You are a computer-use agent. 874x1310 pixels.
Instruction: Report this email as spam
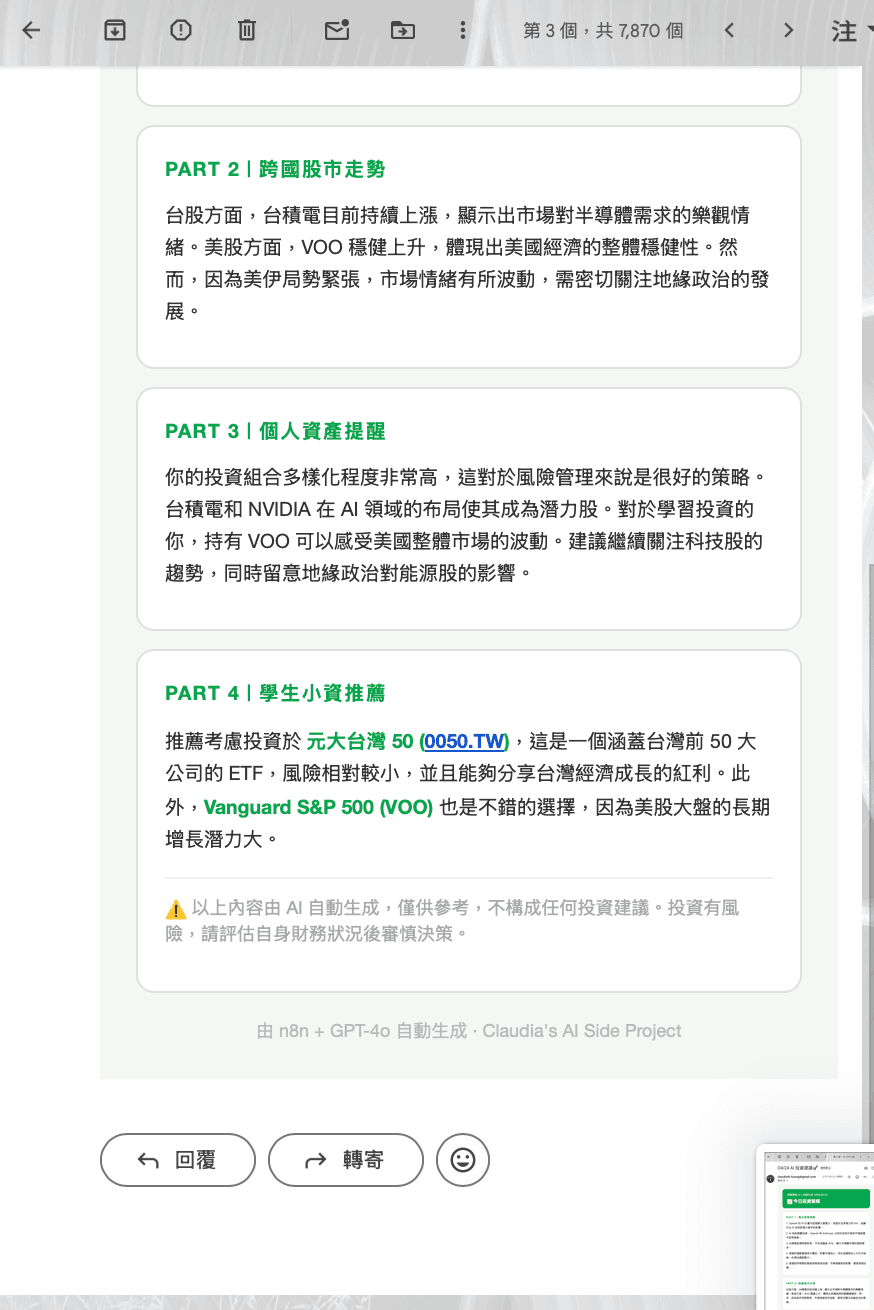point(180,30)
